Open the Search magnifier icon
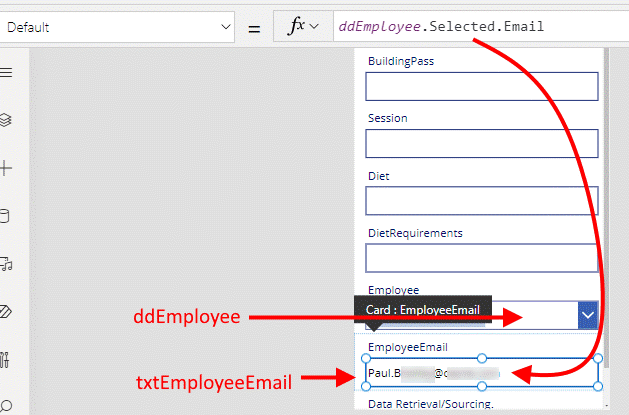629x415 pixels. pos(6,406)
